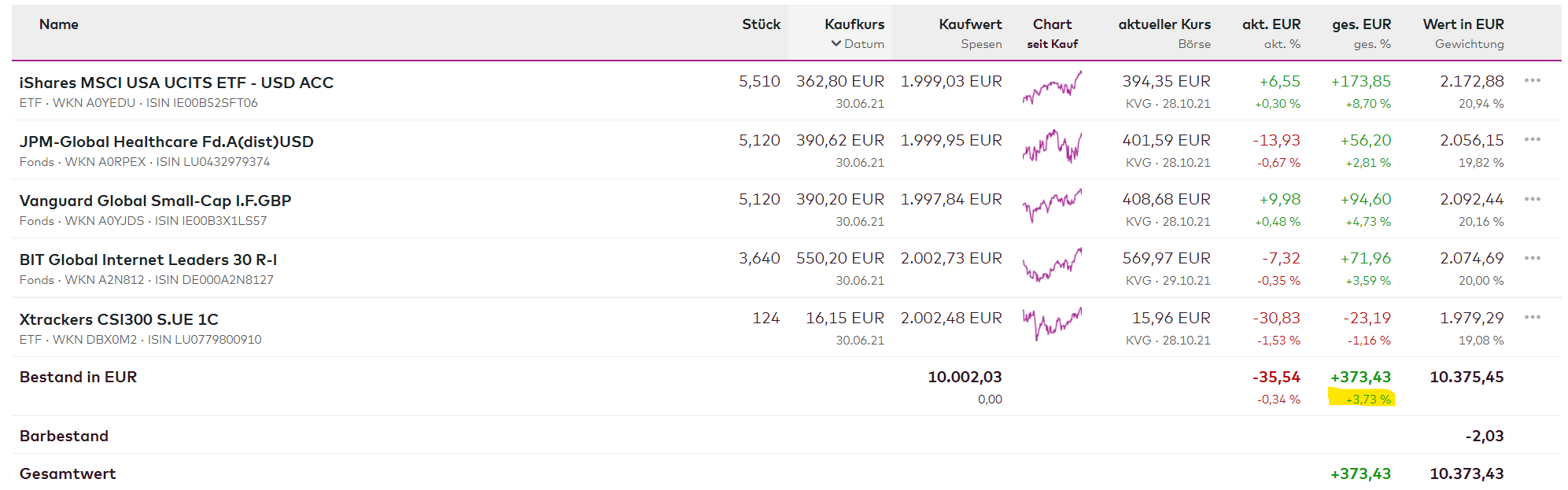This screenshot has width=1568, height=490.
Task: Sort table by Name column header
Action: click(x=59, y=24)
